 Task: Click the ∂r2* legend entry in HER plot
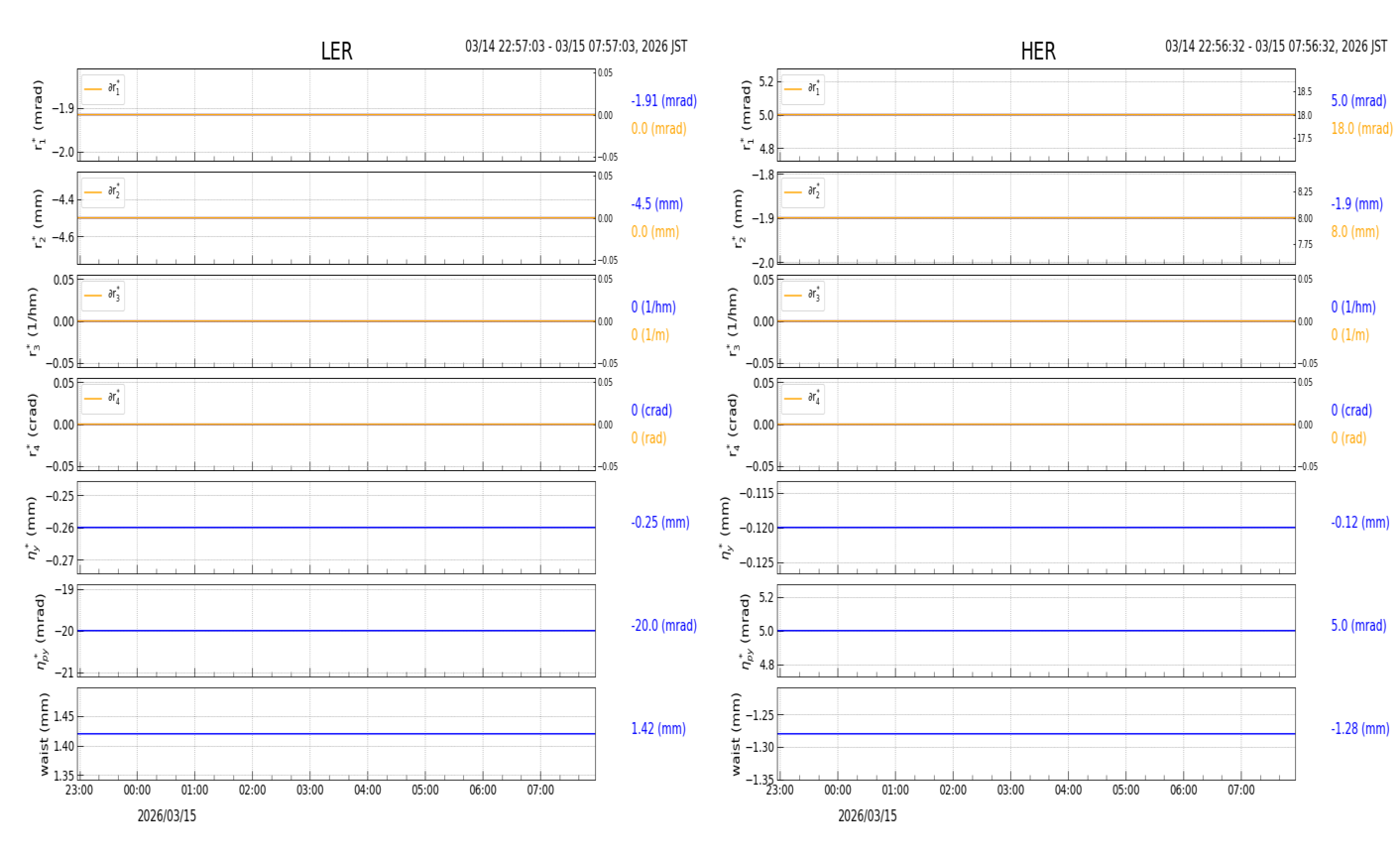click(x=813, y=191)
